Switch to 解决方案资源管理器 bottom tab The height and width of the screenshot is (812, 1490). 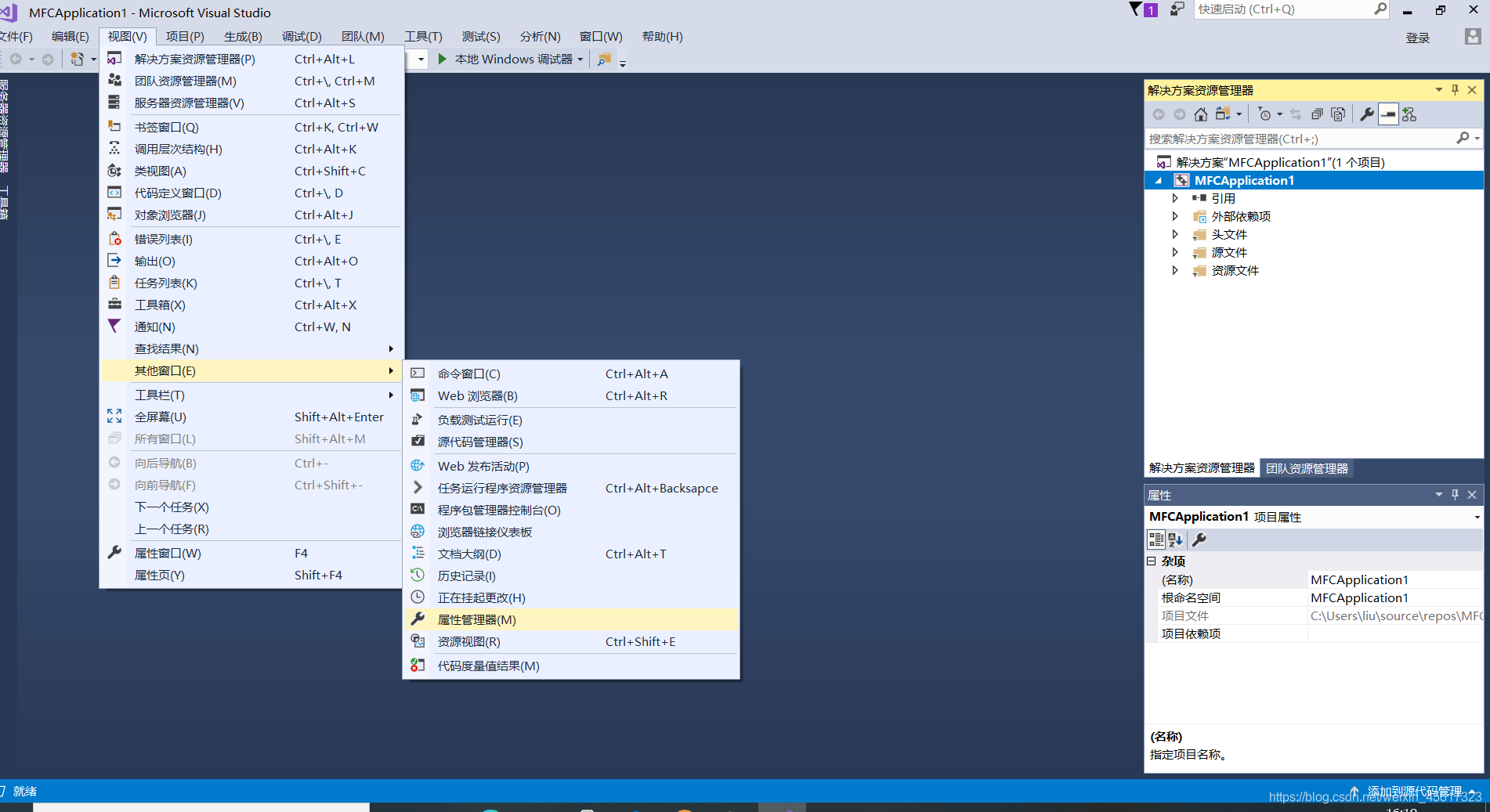1202,468
